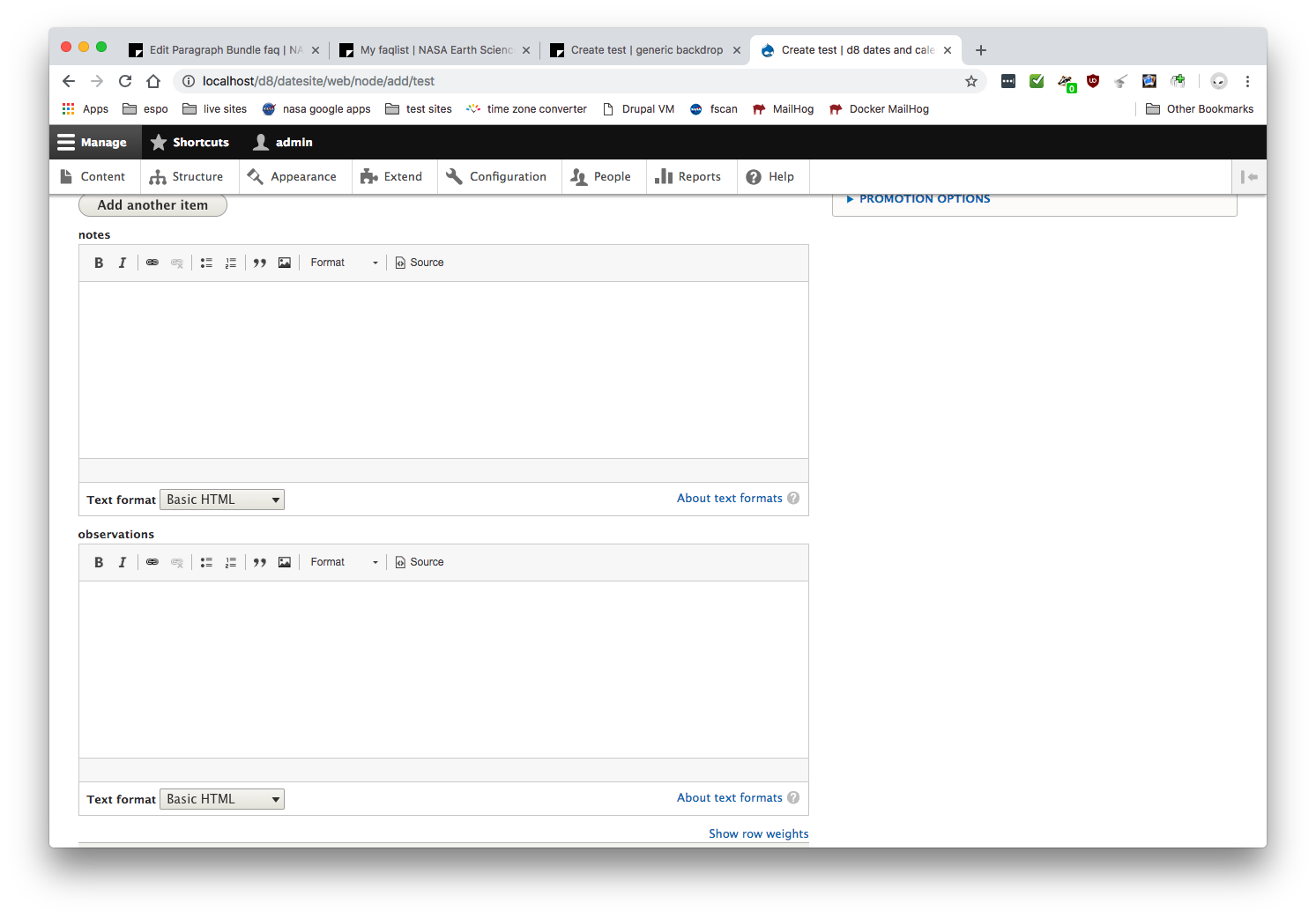
Task: Apply italic formatting in the observations editor
Action: coord(123,562)
